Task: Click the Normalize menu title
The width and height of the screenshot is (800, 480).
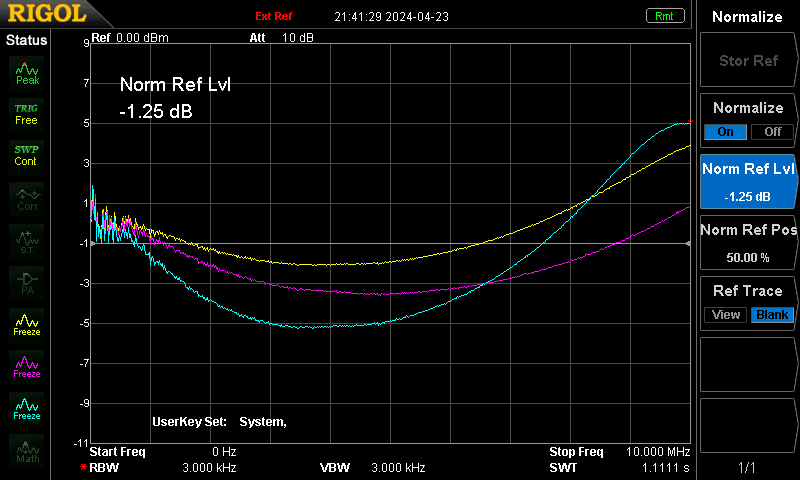Action: [747, 17]
